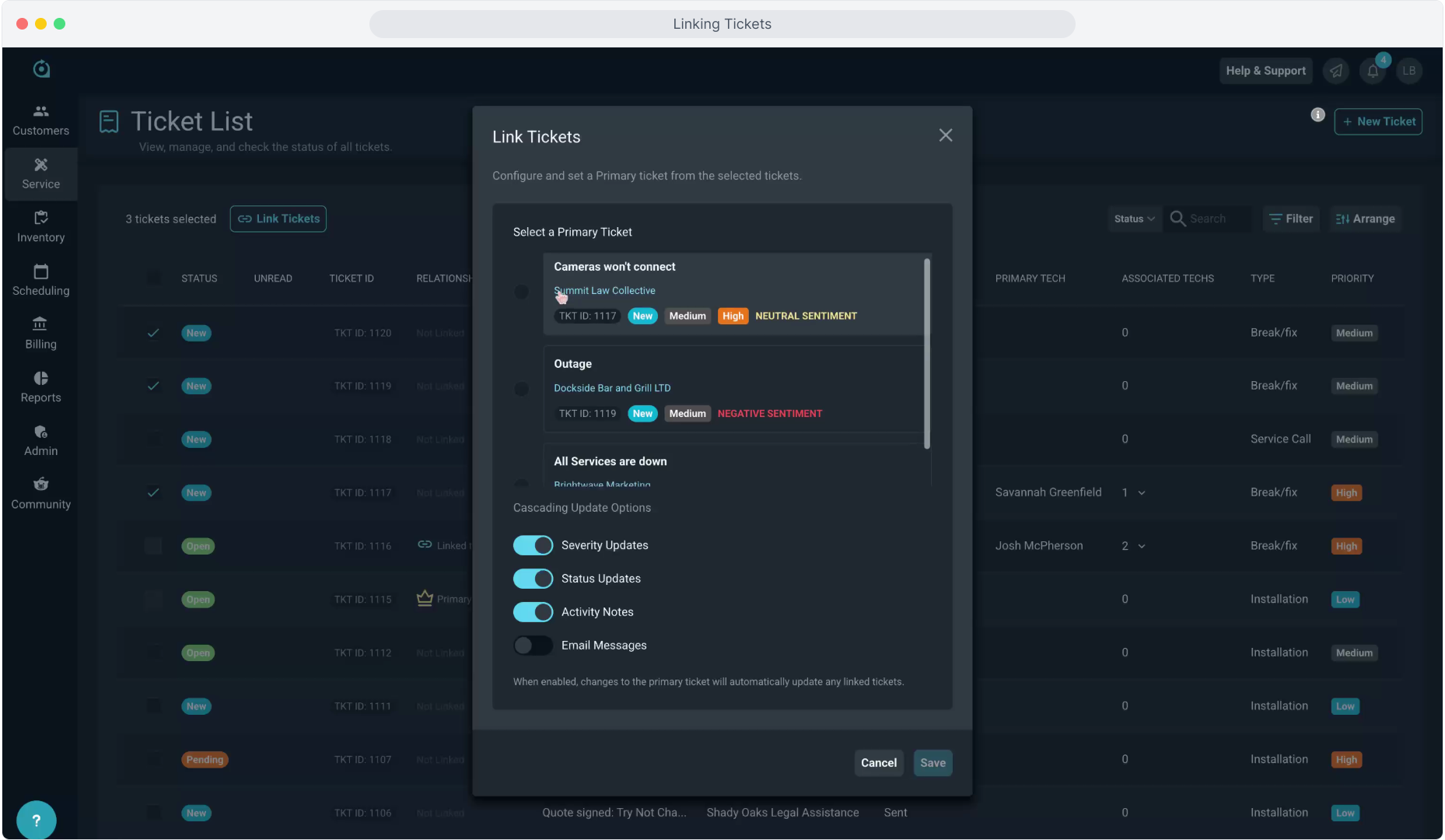Viewport: 1445px width, 840px height.
Task: Click the notifications bell icon
Action: coord(1373,72)
